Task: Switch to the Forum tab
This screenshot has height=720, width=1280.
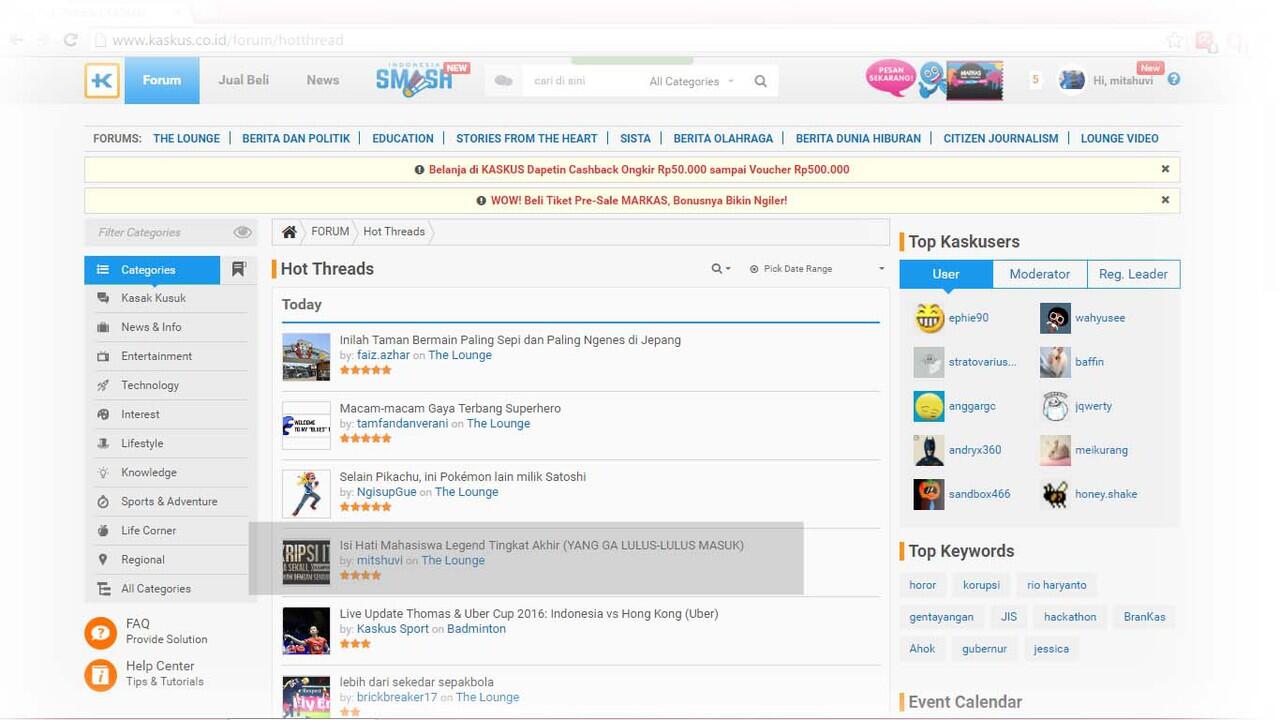Action: pos(161,80)
